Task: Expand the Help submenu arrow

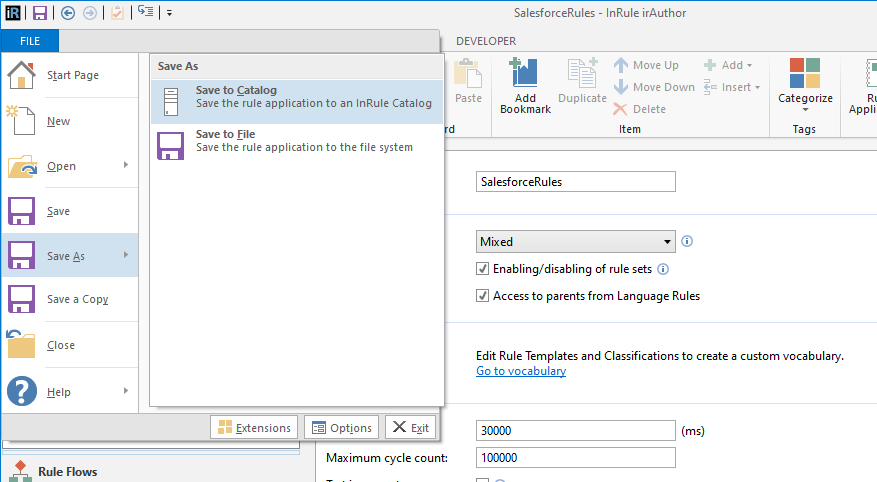Action: pyautogui.click(x=126, y=390)
